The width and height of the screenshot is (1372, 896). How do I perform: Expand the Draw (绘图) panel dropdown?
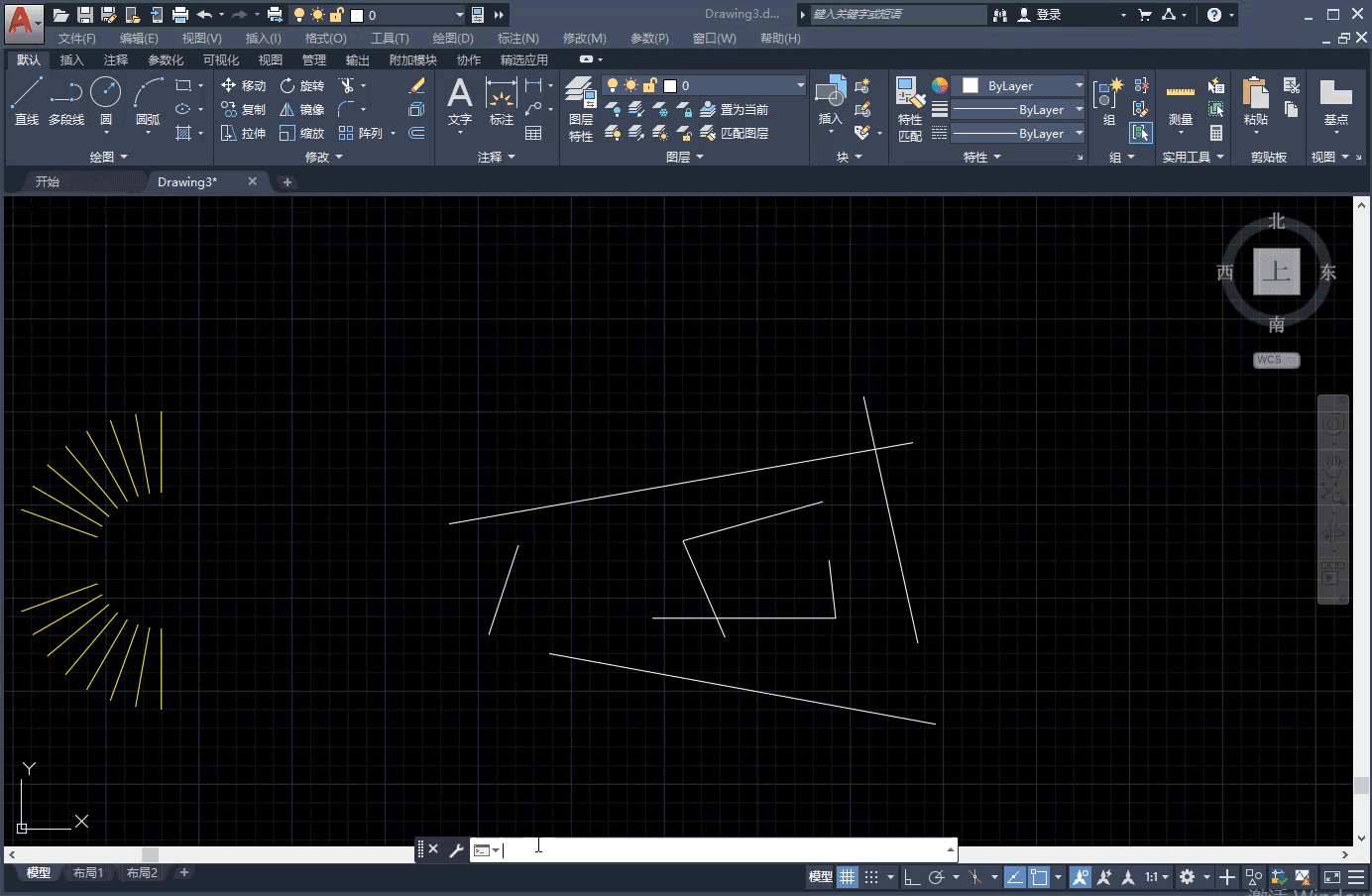[108, 157]
